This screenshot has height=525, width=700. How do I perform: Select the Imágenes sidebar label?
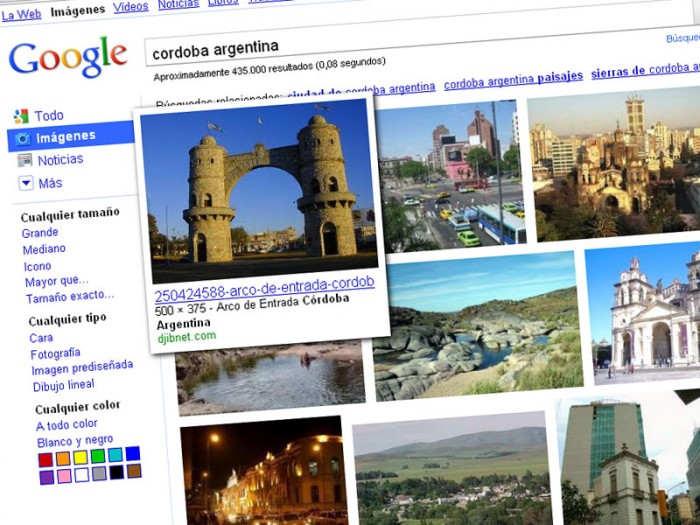[66, 137]
